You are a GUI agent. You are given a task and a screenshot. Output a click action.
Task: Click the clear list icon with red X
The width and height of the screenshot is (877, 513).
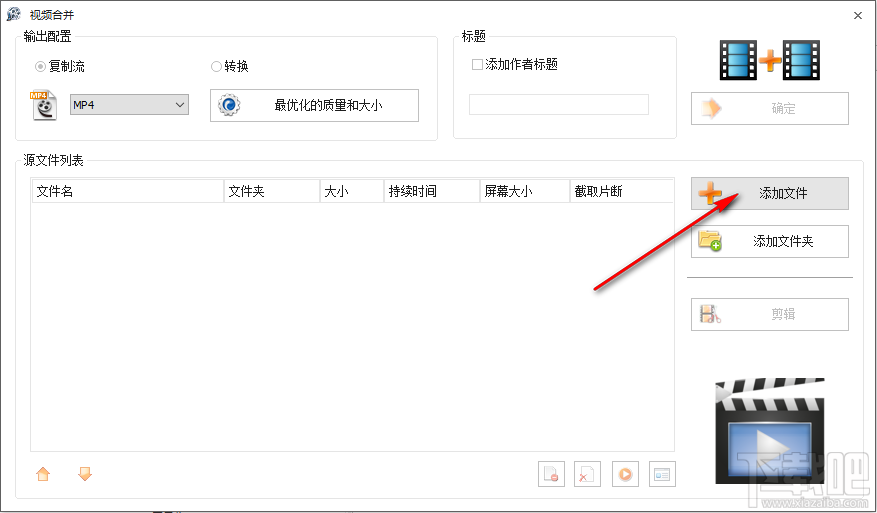pyautogui.click(x=587, y=474)
